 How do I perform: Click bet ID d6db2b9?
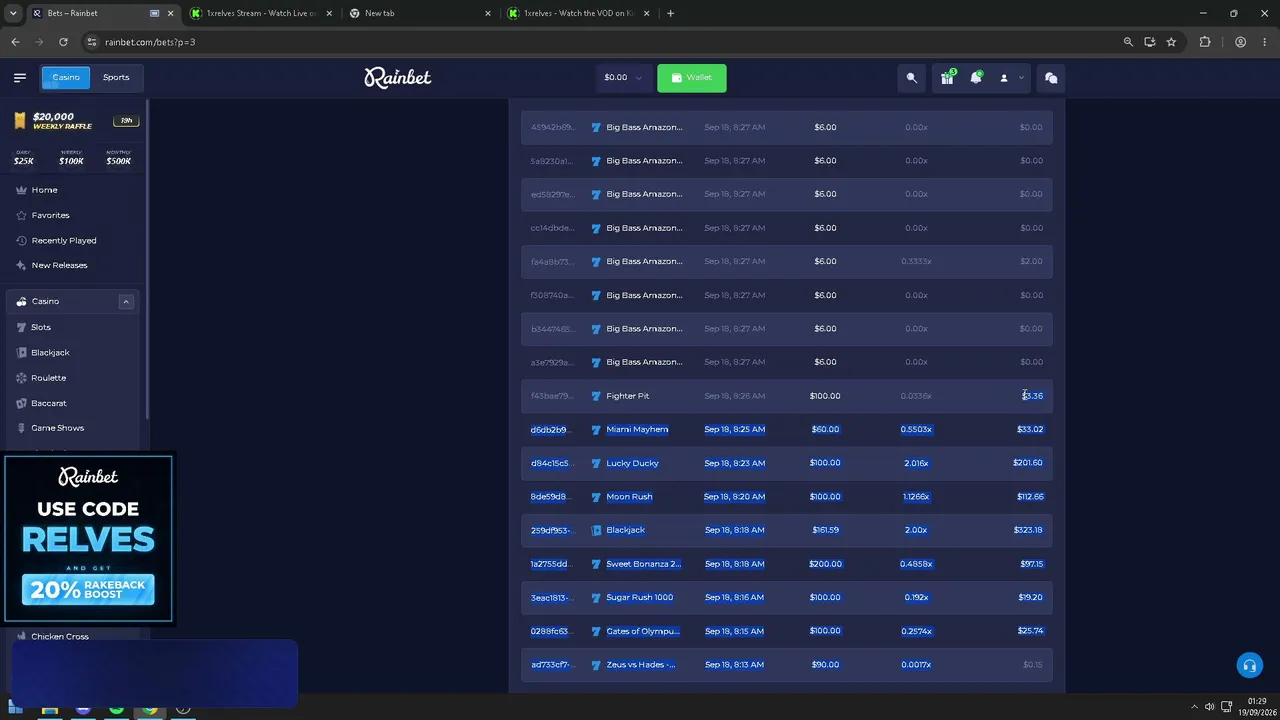pos(548,430)
